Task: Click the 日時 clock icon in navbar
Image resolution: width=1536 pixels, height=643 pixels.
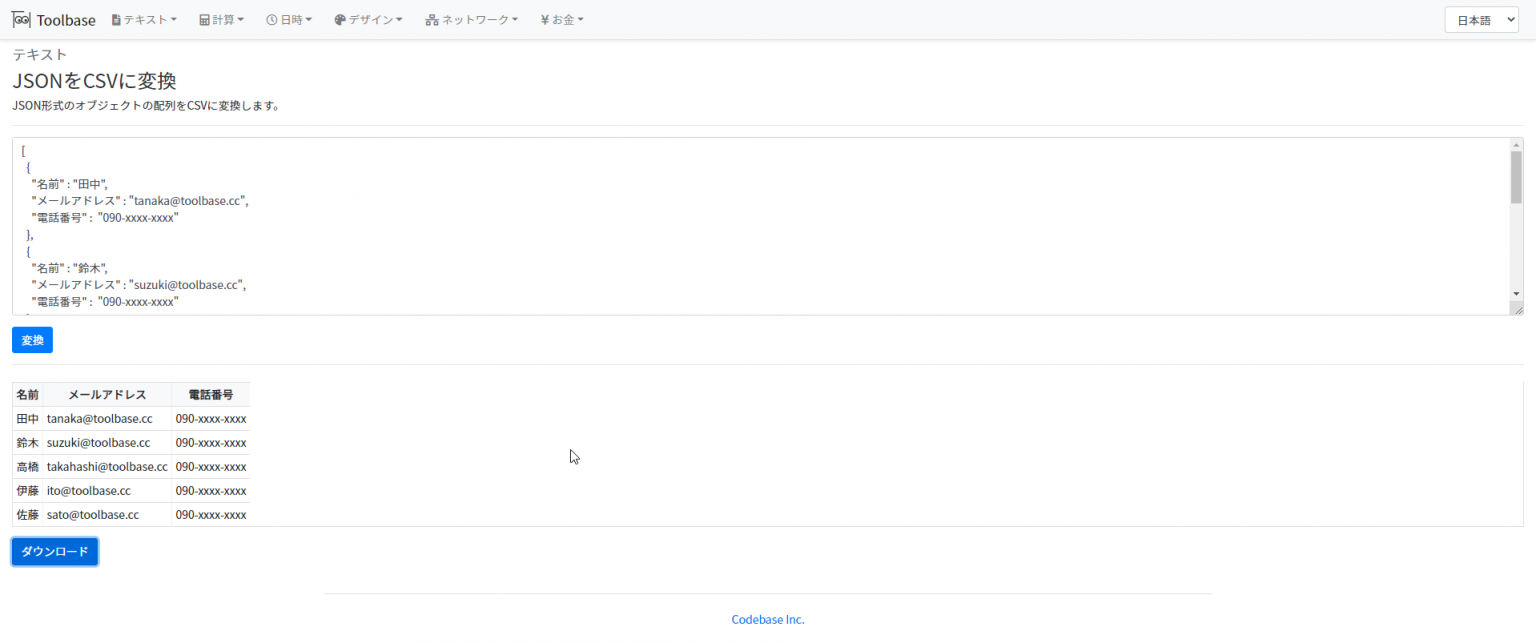Action: tap(271, 20)
